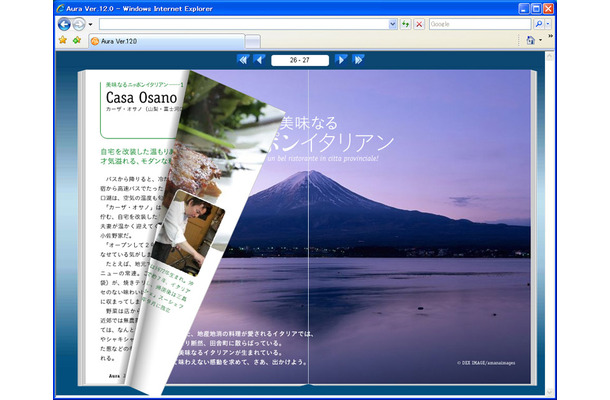
Task: Open the search provider options dropdown
Action: pyautogui.click(x=548, y=24)
